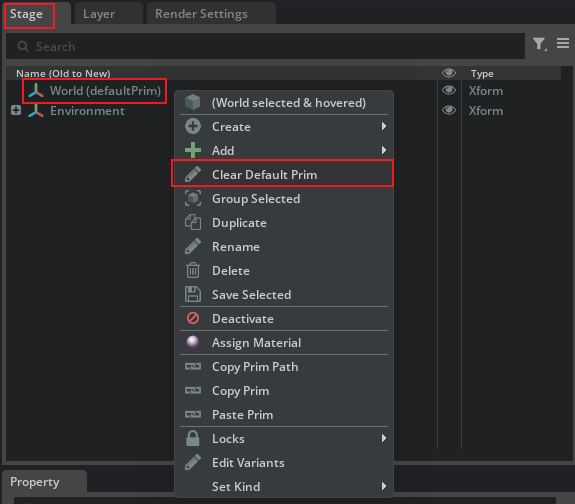Click the Group Selected cube icon
This screenshot has width=575, height=504.
pyautogui.click(x=193, y=198)
